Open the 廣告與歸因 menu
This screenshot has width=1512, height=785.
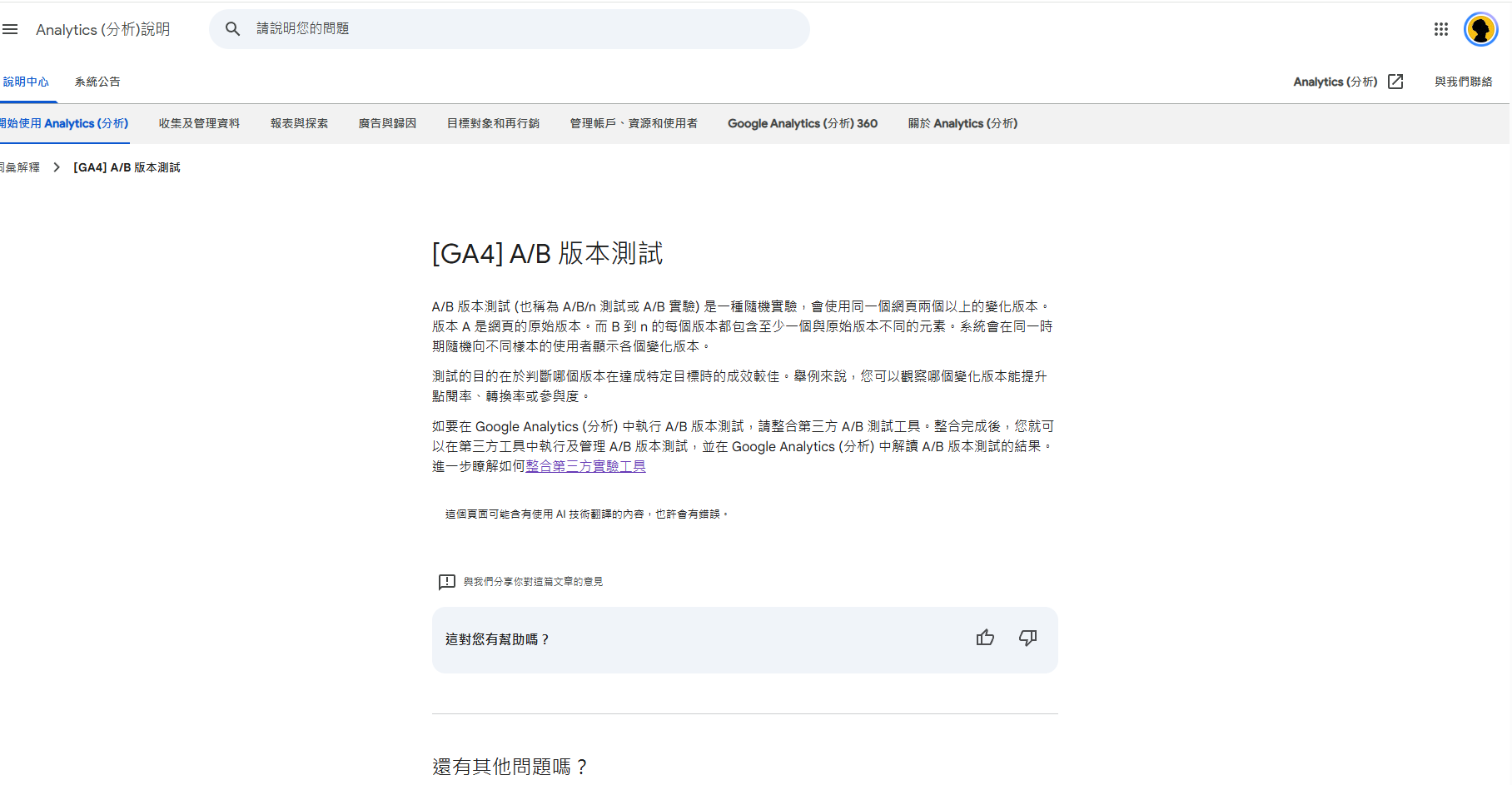[x=387, y=123]
